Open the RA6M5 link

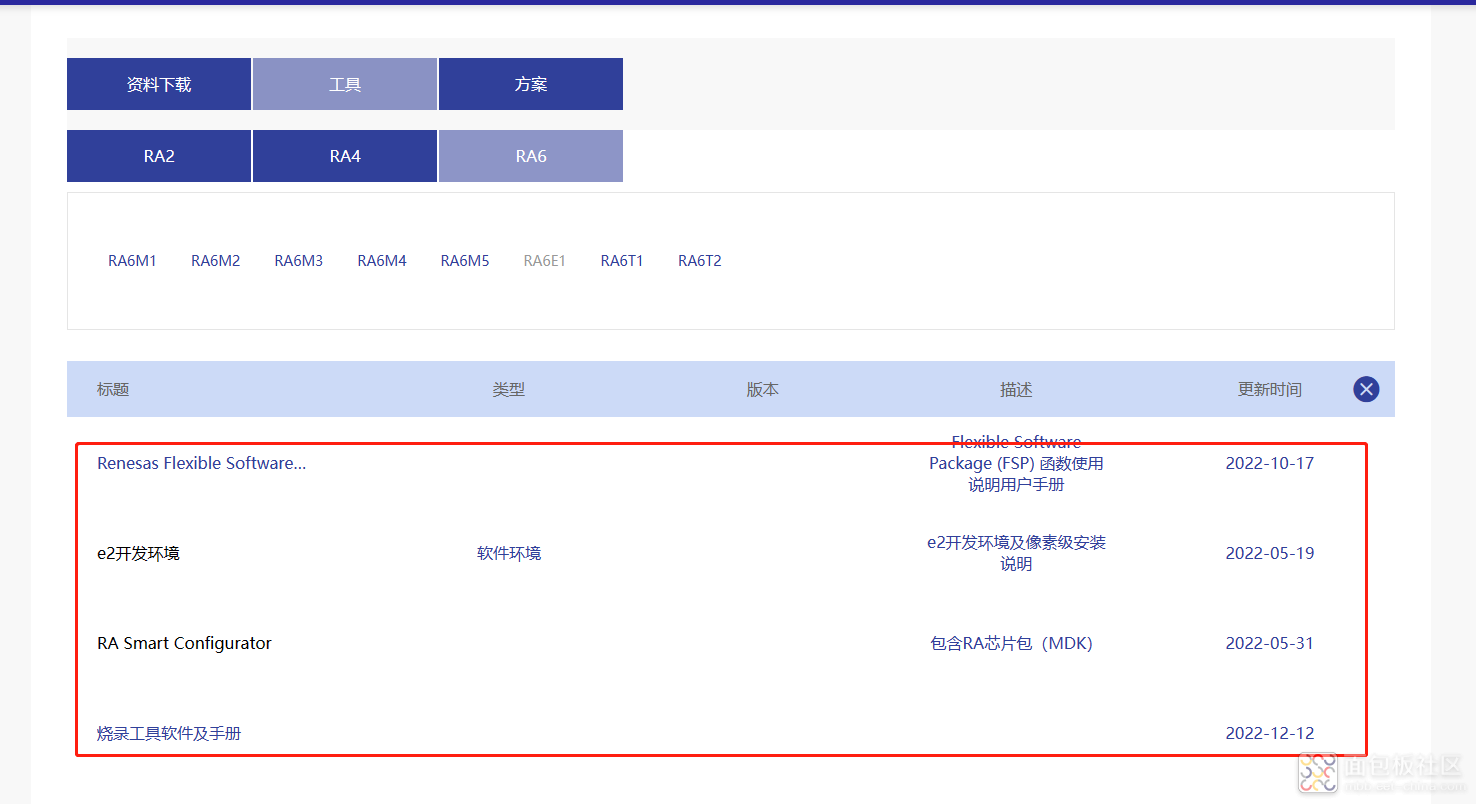[x=465, y=261]
